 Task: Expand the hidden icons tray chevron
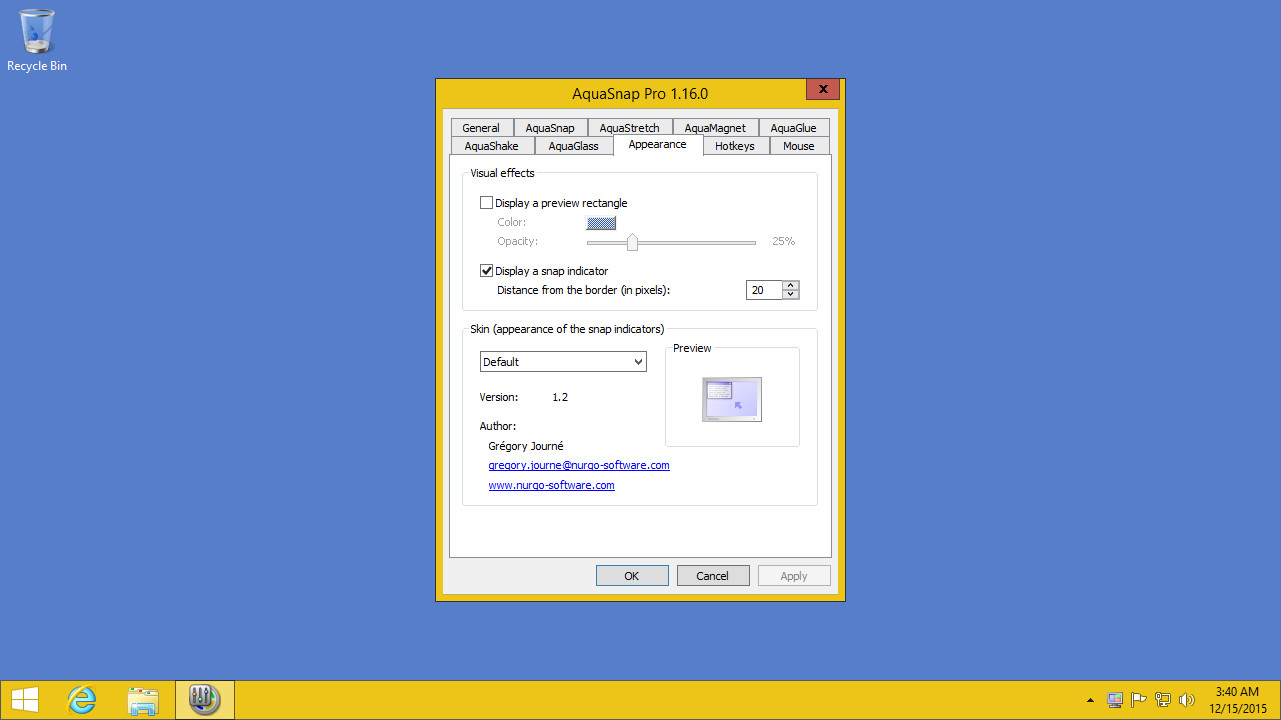point(1090,700)
